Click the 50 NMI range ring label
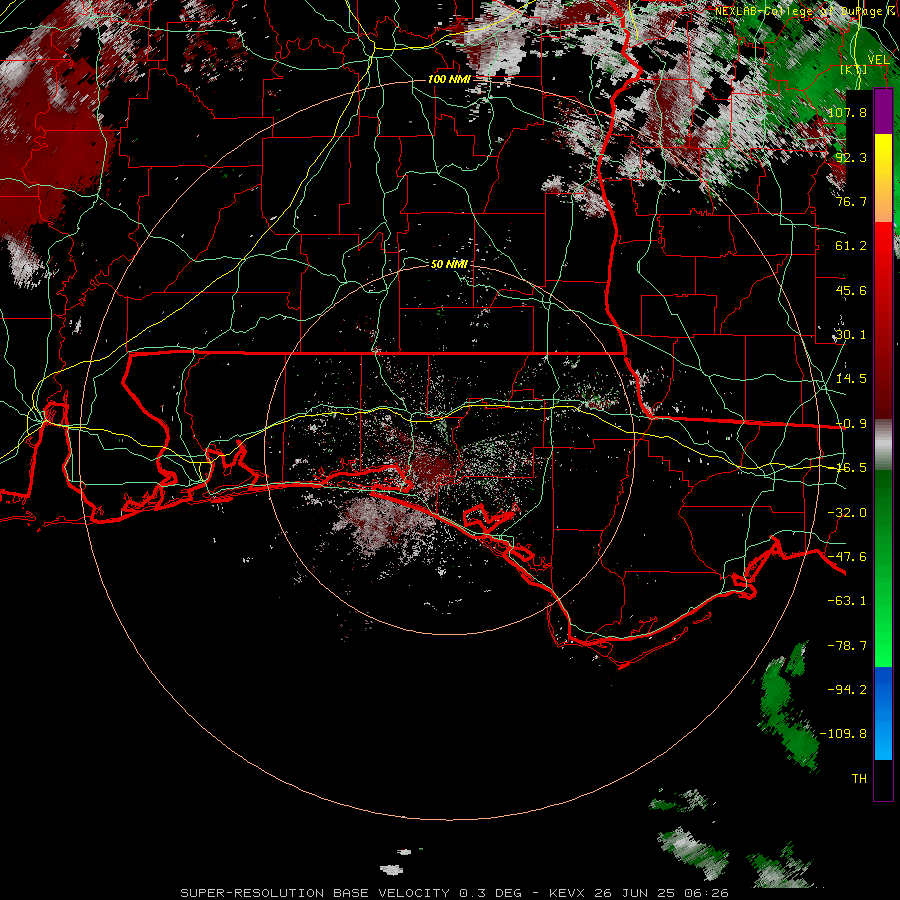 (449, 264)
